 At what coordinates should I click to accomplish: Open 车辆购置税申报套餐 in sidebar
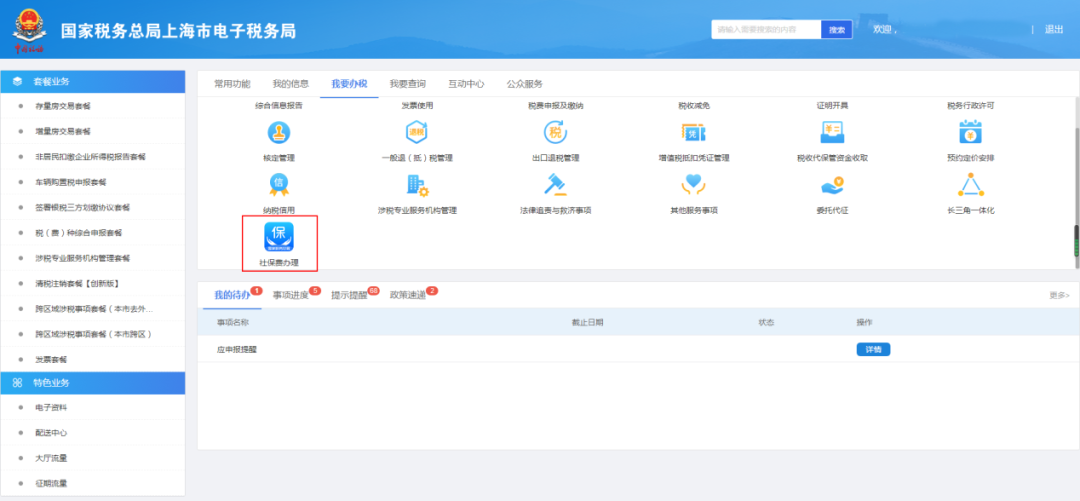click(70, 182)
